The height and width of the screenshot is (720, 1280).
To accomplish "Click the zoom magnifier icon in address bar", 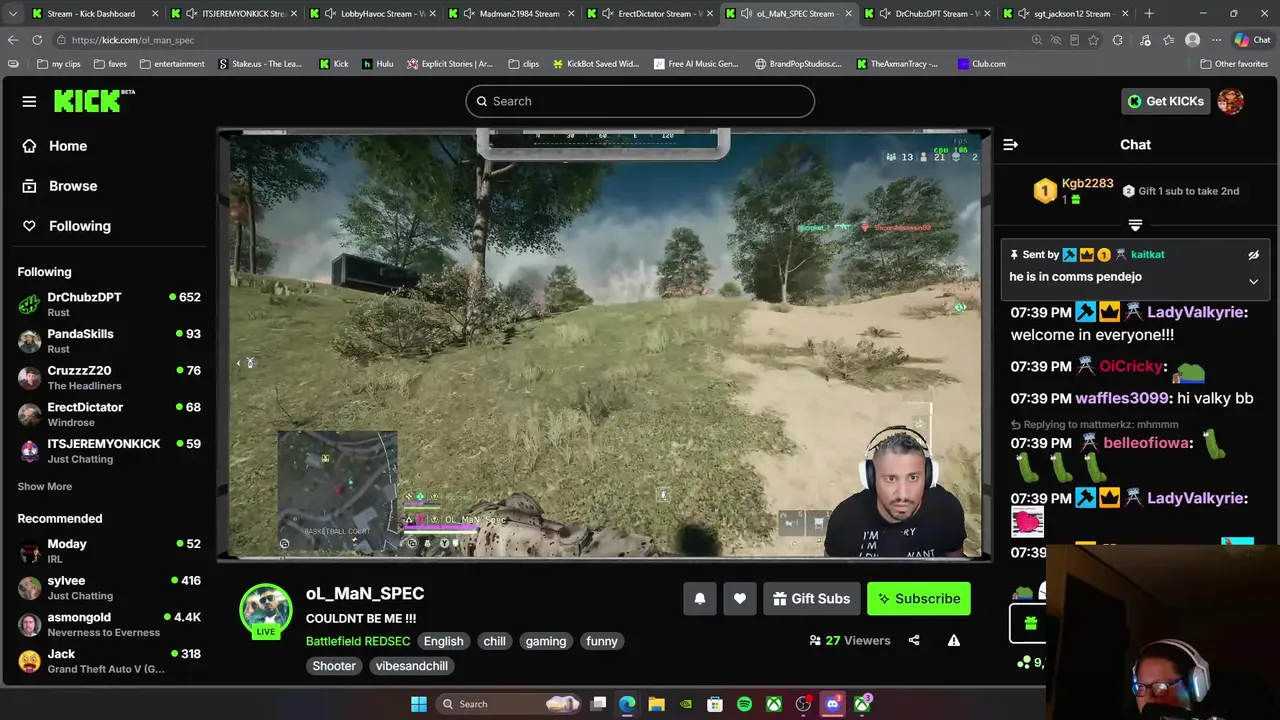I will tap(1037, 40).
